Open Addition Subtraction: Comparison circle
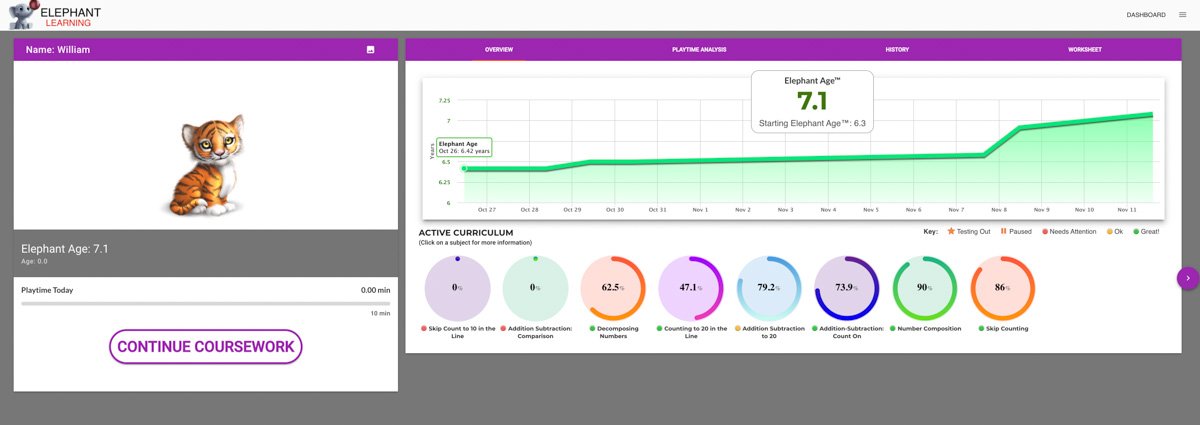 [x=535, y=288]
